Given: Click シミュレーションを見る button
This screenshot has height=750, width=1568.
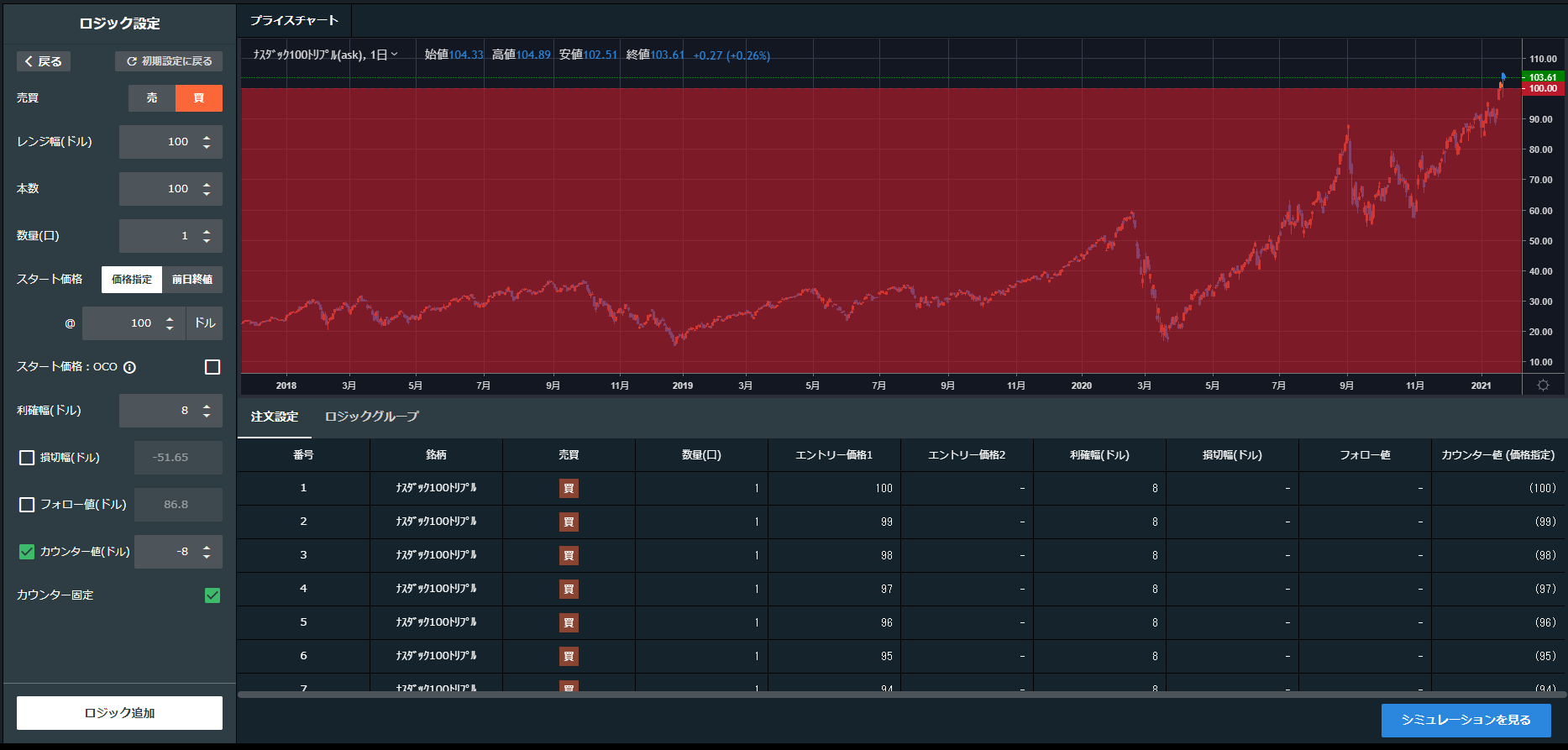Looking at the screenshot, I should [1466, 720].
